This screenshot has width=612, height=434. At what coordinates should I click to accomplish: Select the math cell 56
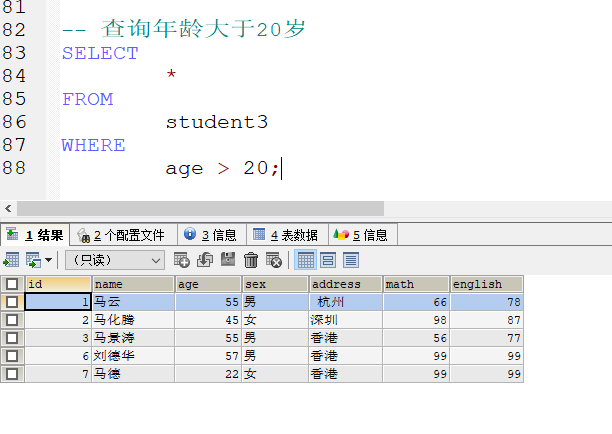click(x=416, y=338)
